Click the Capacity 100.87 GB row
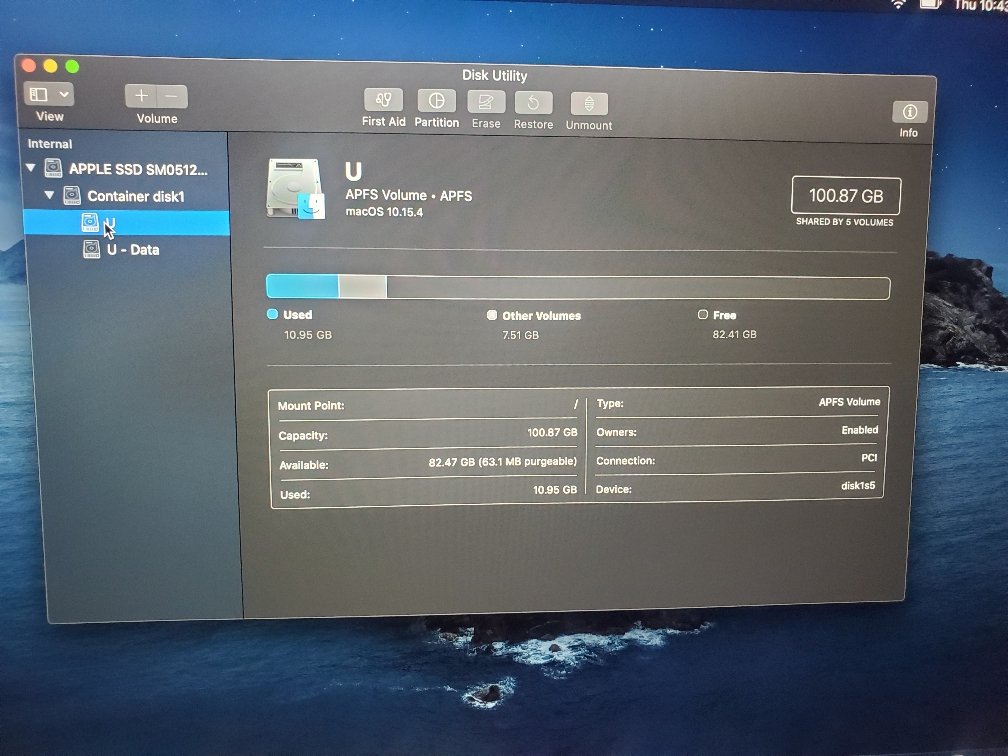 (428, 434)
